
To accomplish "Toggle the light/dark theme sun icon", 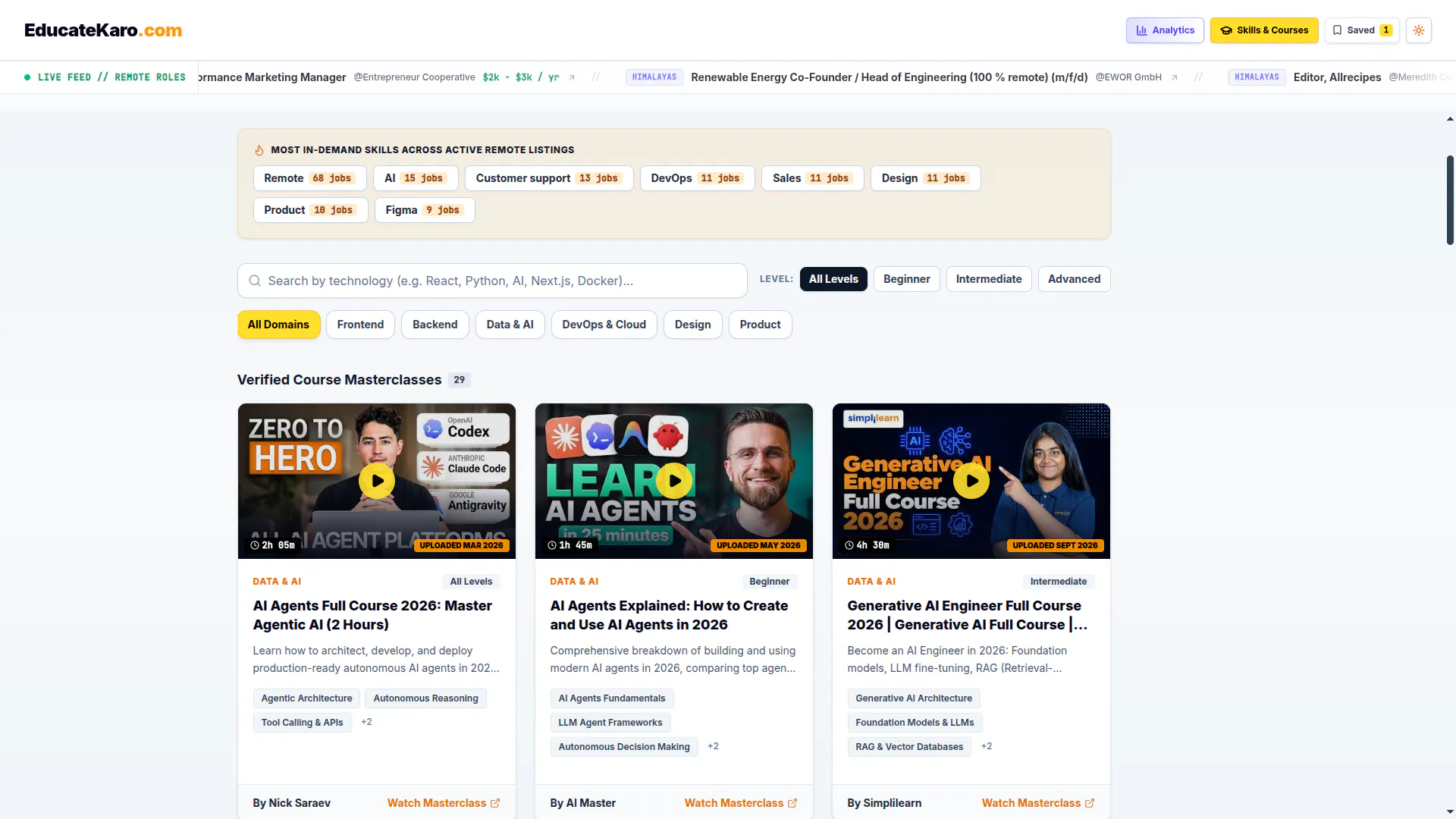I will tap(1418, 30).
